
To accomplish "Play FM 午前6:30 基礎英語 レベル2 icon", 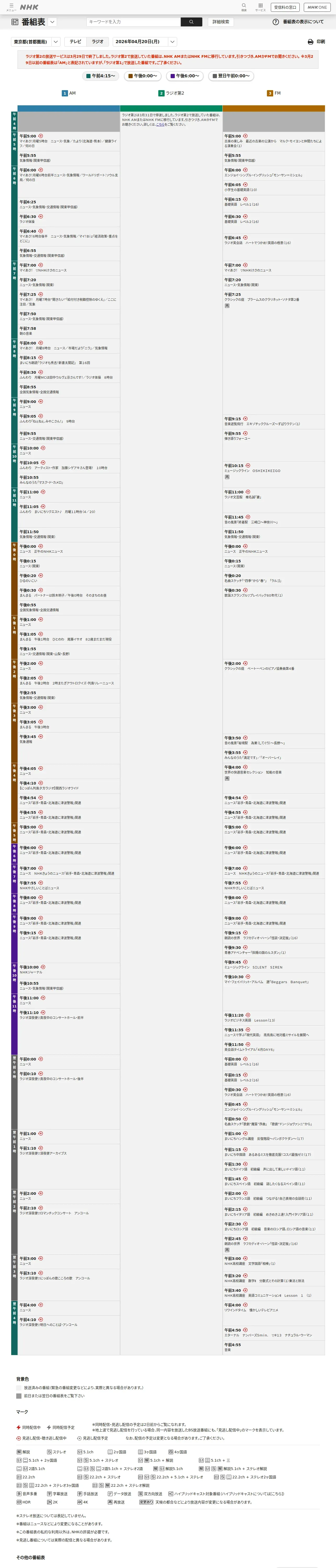I will [x=246, y=216].
